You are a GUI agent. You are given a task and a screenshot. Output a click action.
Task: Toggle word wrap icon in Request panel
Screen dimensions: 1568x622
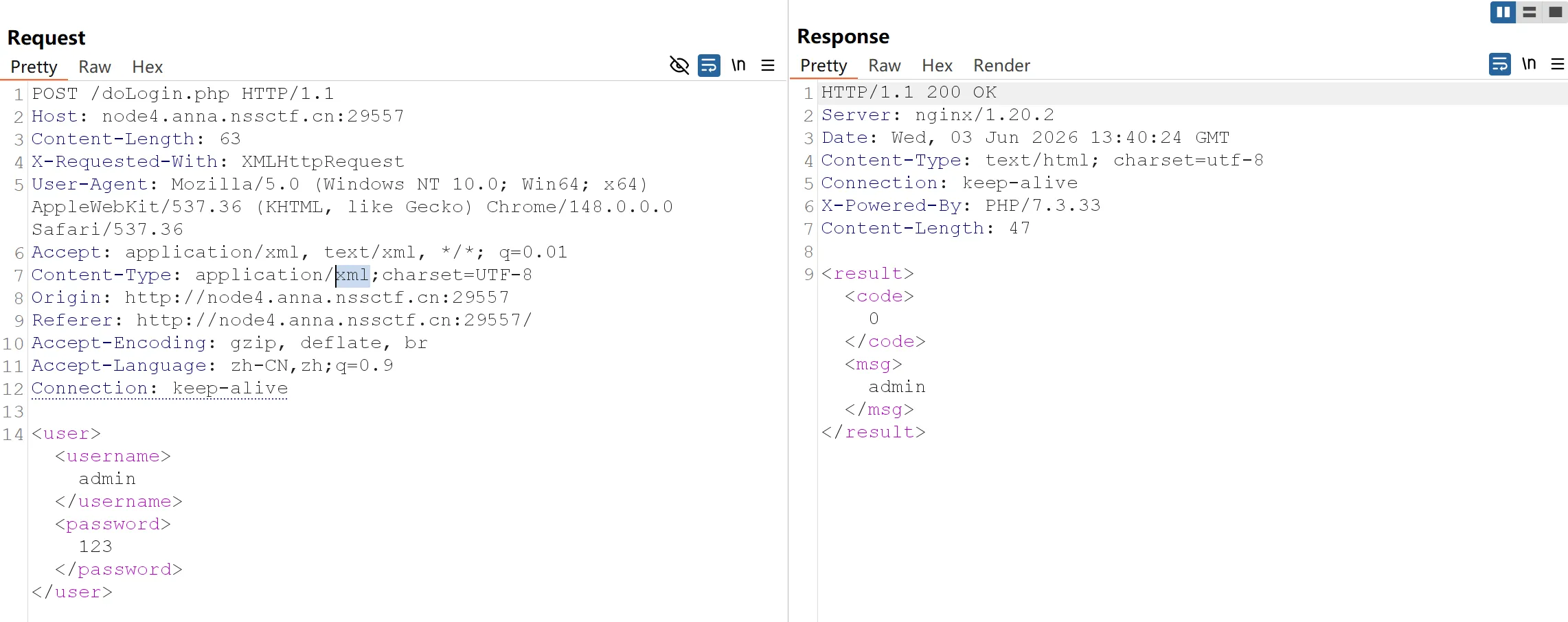tap(709, 65)
